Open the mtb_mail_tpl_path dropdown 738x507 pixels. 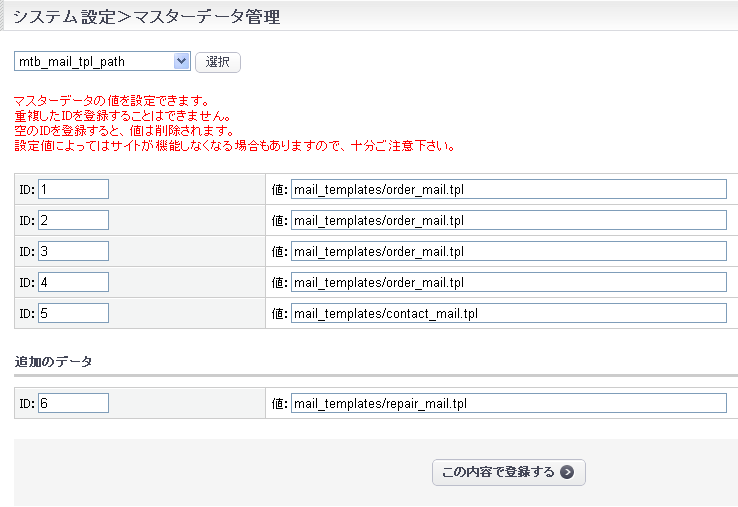pyautogui.click(x=102, y=62)
